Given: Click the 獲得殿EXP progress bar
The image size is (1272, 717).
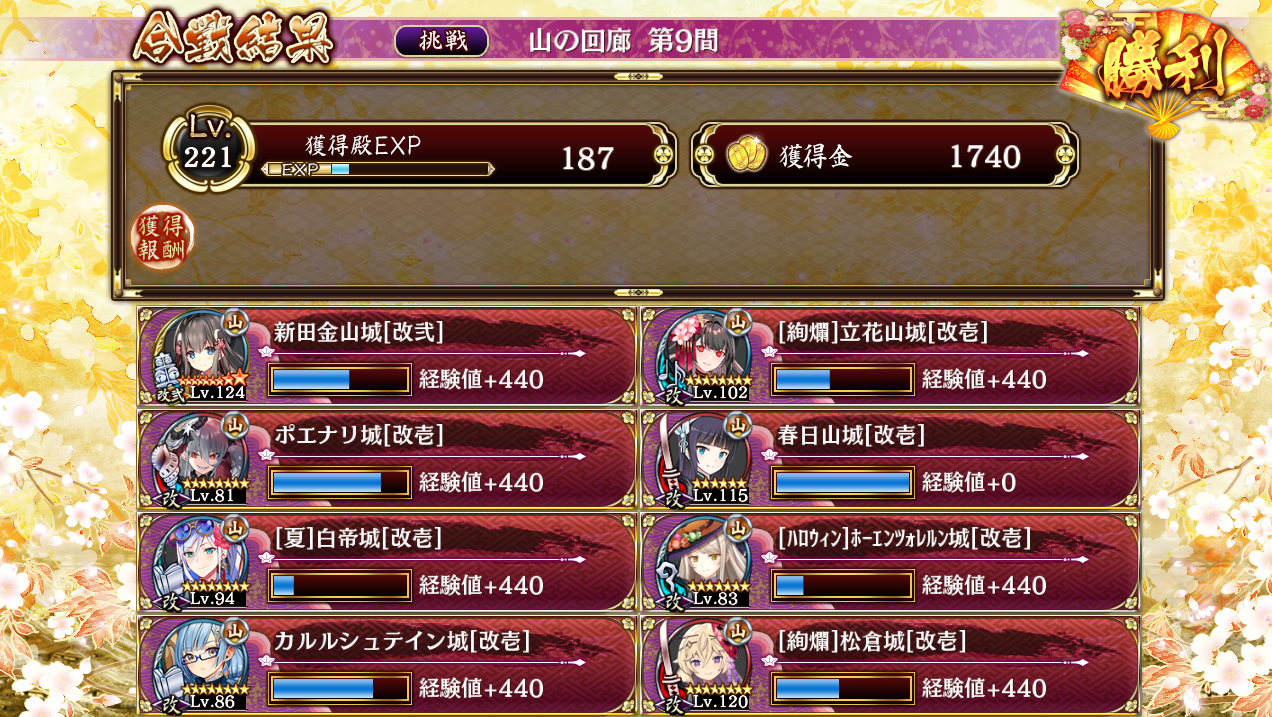Looking at the screenshot, I should coord(378,169).
